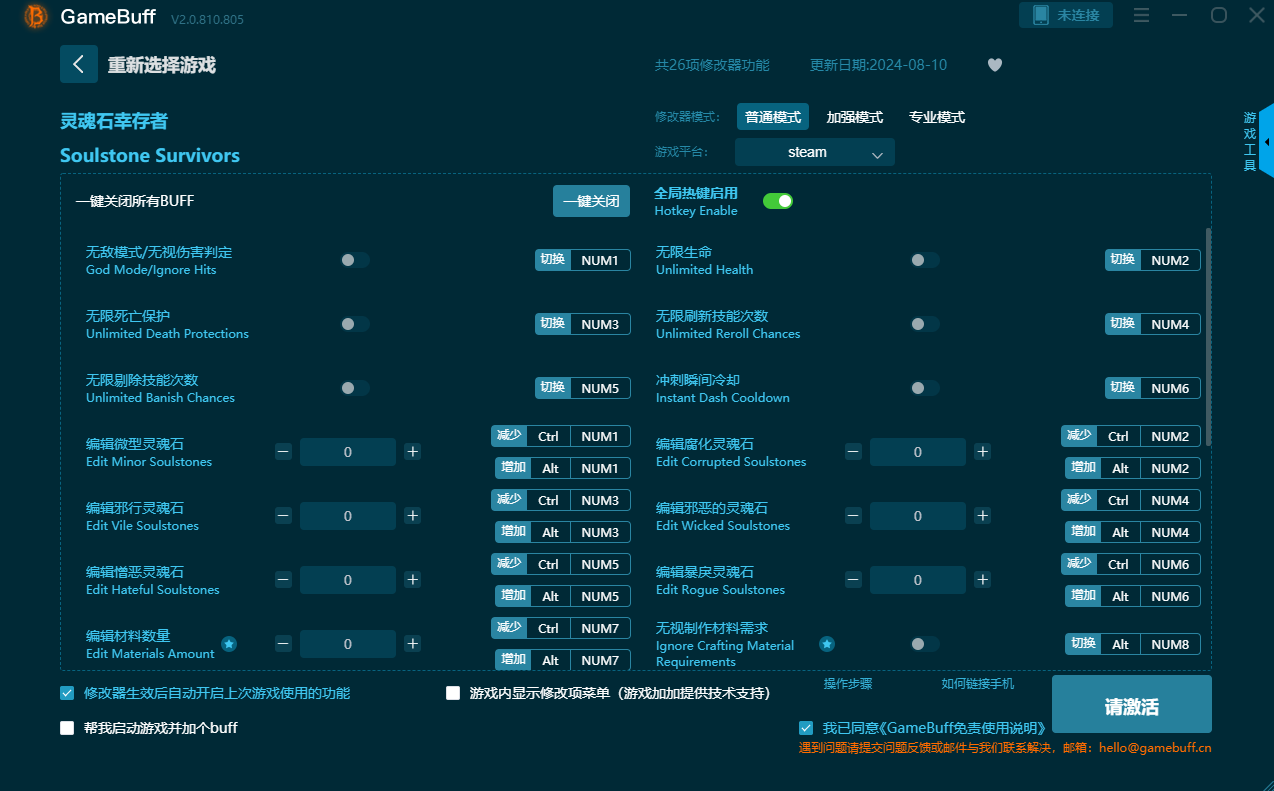Toggle God Mode/Ignore Hits switch

tap(355, 260)
